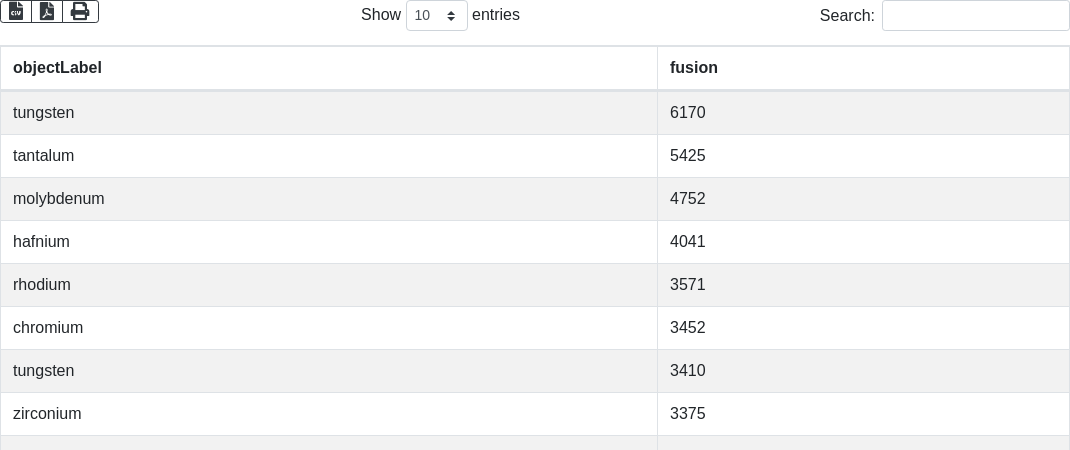Click inside the Search input field
Viewport: 1070px width, 450px height.
tap(975, 15)
